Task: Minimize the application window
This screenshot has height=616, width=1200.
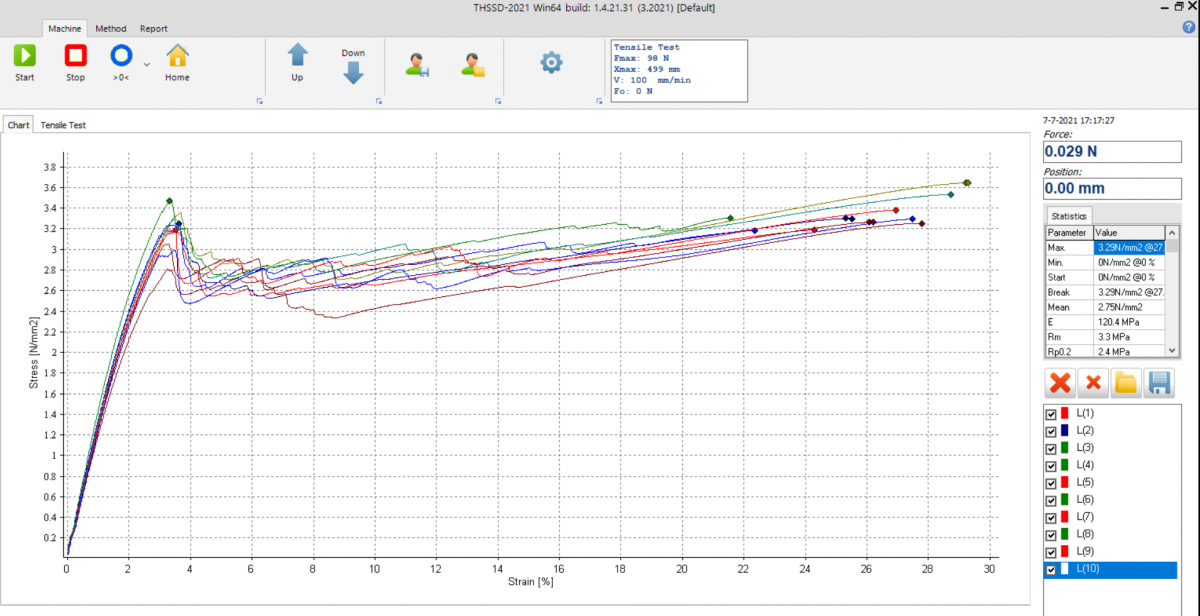Action: 1163,7
